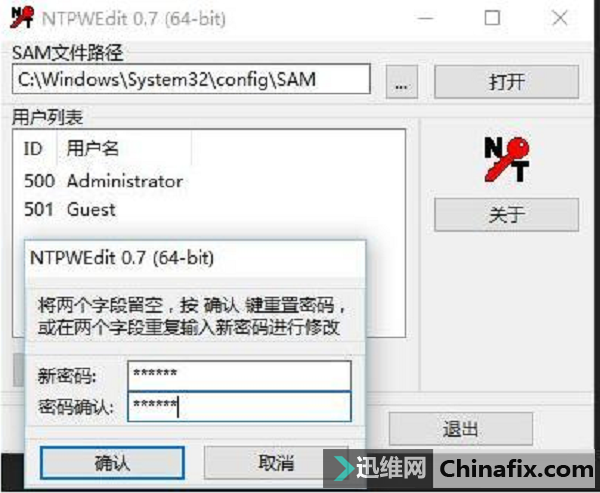Open the file browse ellipsis button
The width and height of the screenshot is (600, 493).
[401, 82]
